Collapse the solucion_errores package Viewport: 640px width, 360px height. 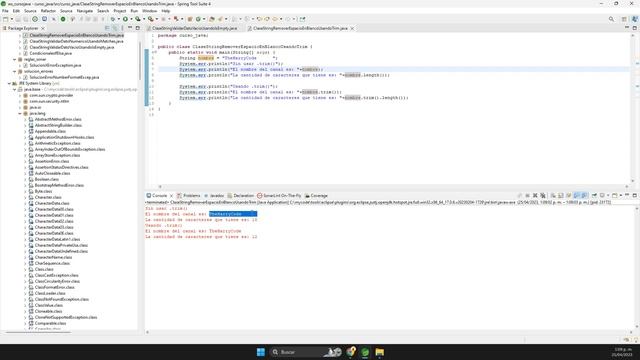coord(15,71)
